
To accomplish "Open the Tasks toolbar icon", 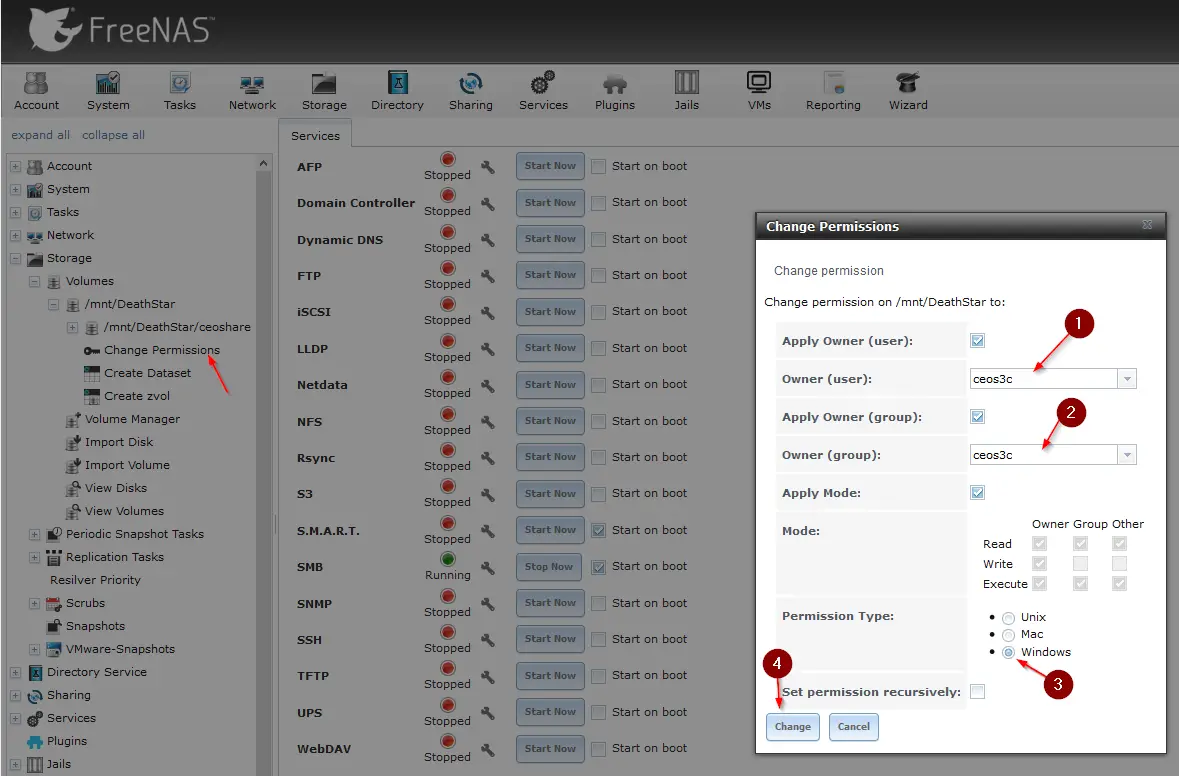I will [180, 91].
